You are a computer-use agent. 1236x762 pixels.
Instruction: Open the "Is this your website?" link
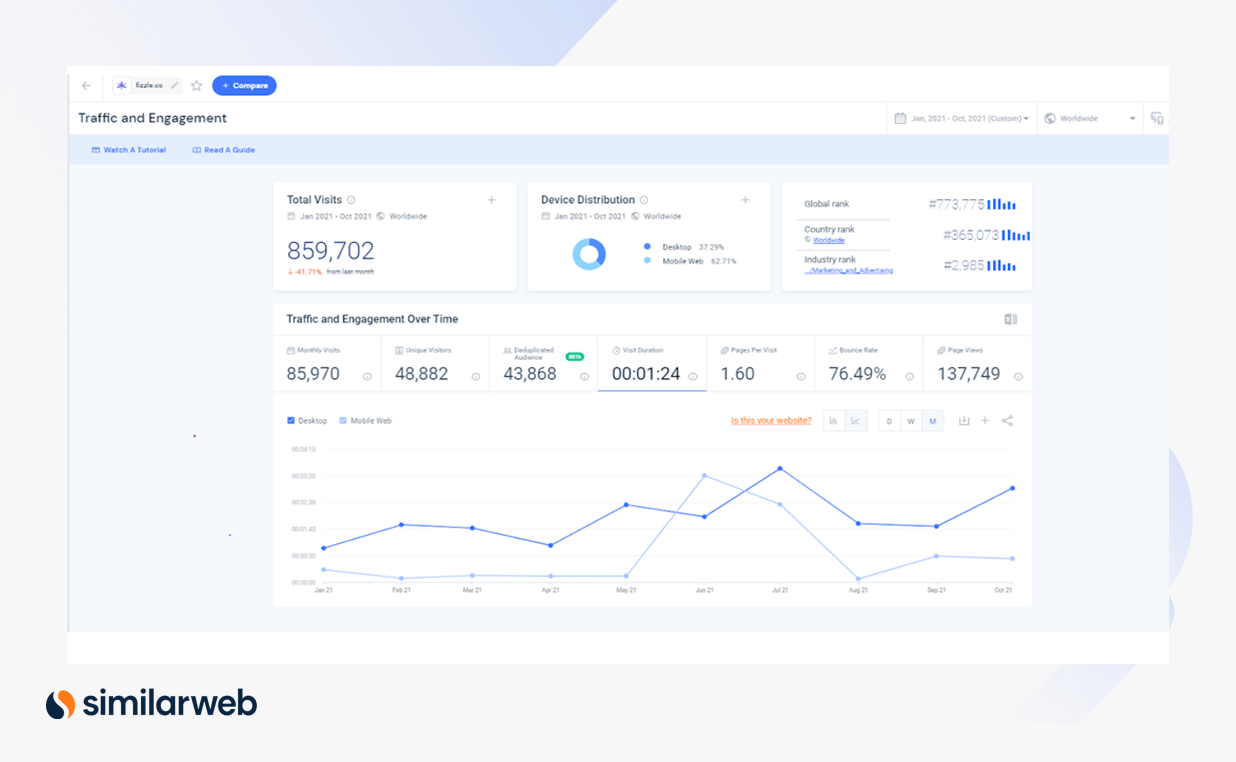[x=770, y=420]
